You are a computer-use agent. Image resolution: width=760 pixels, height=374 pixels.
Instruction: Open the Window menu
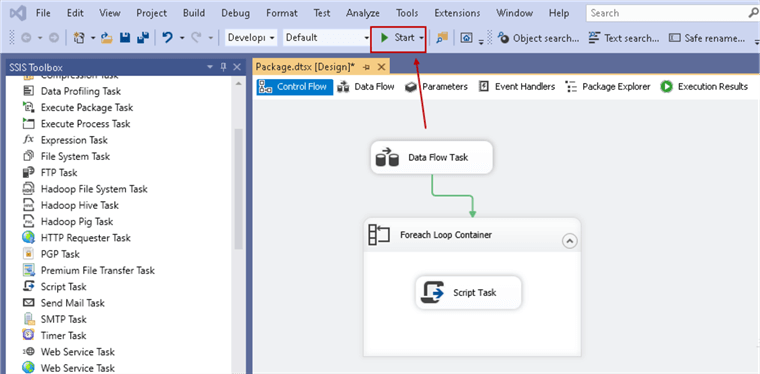514,13
